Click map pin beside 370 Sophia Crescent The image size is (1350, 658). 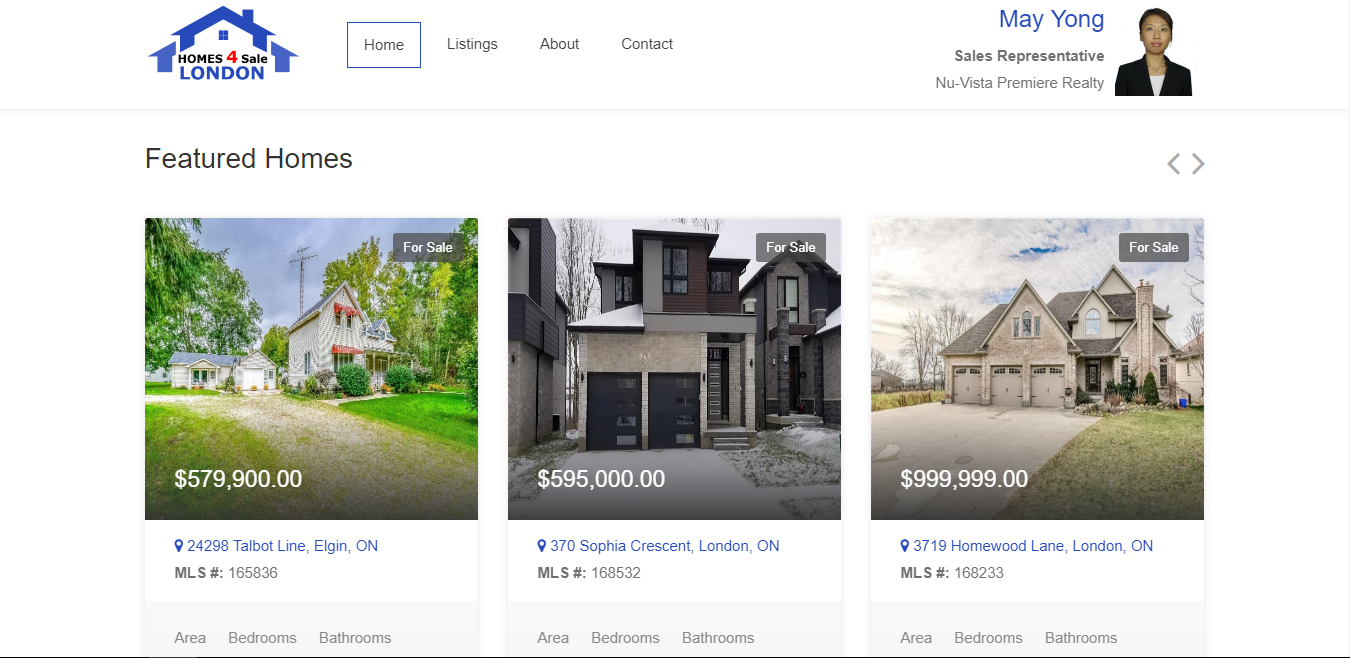tap(542, 546)
